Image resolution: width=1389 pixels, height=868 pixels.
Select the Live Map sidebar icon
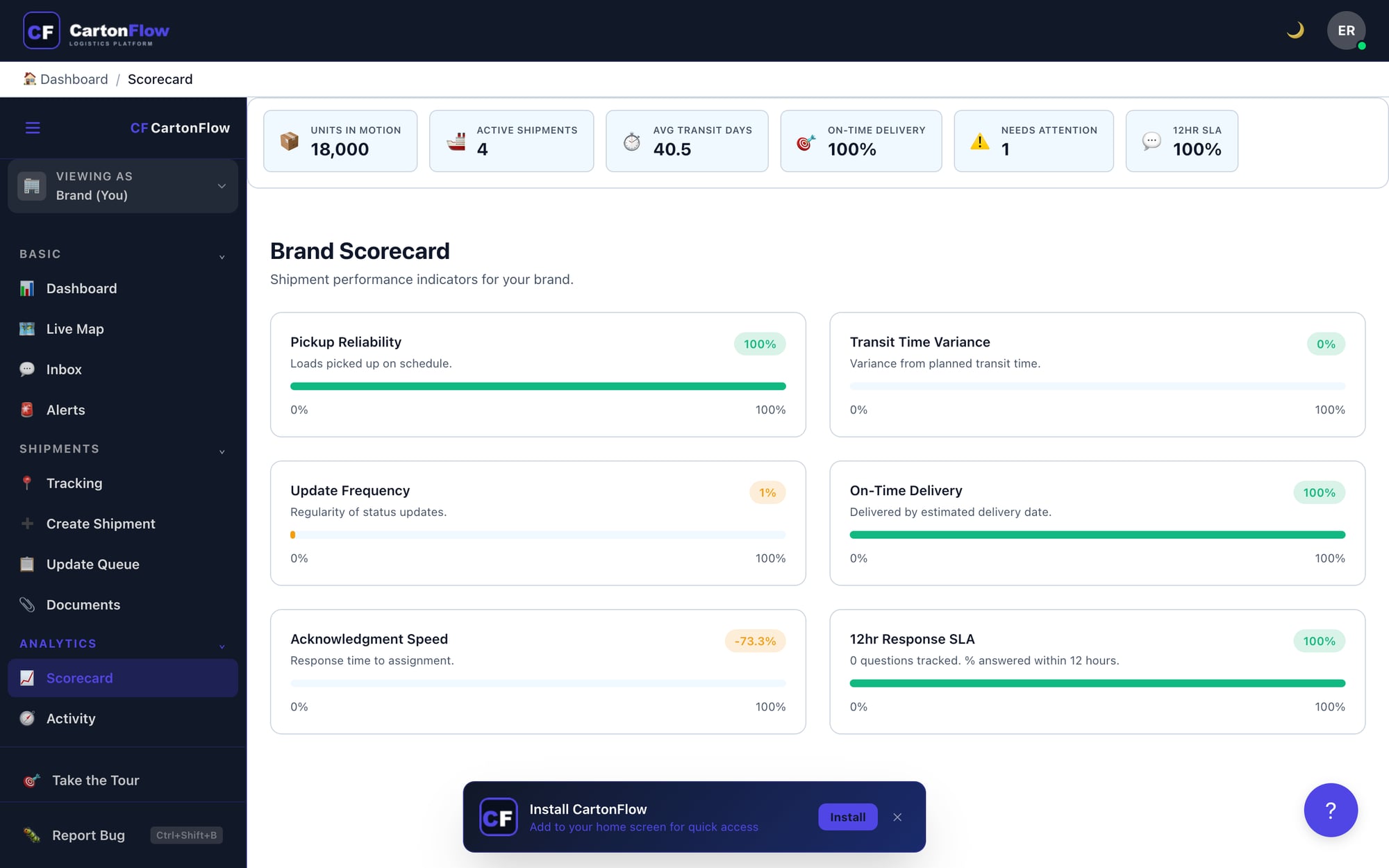pos(28,328)
